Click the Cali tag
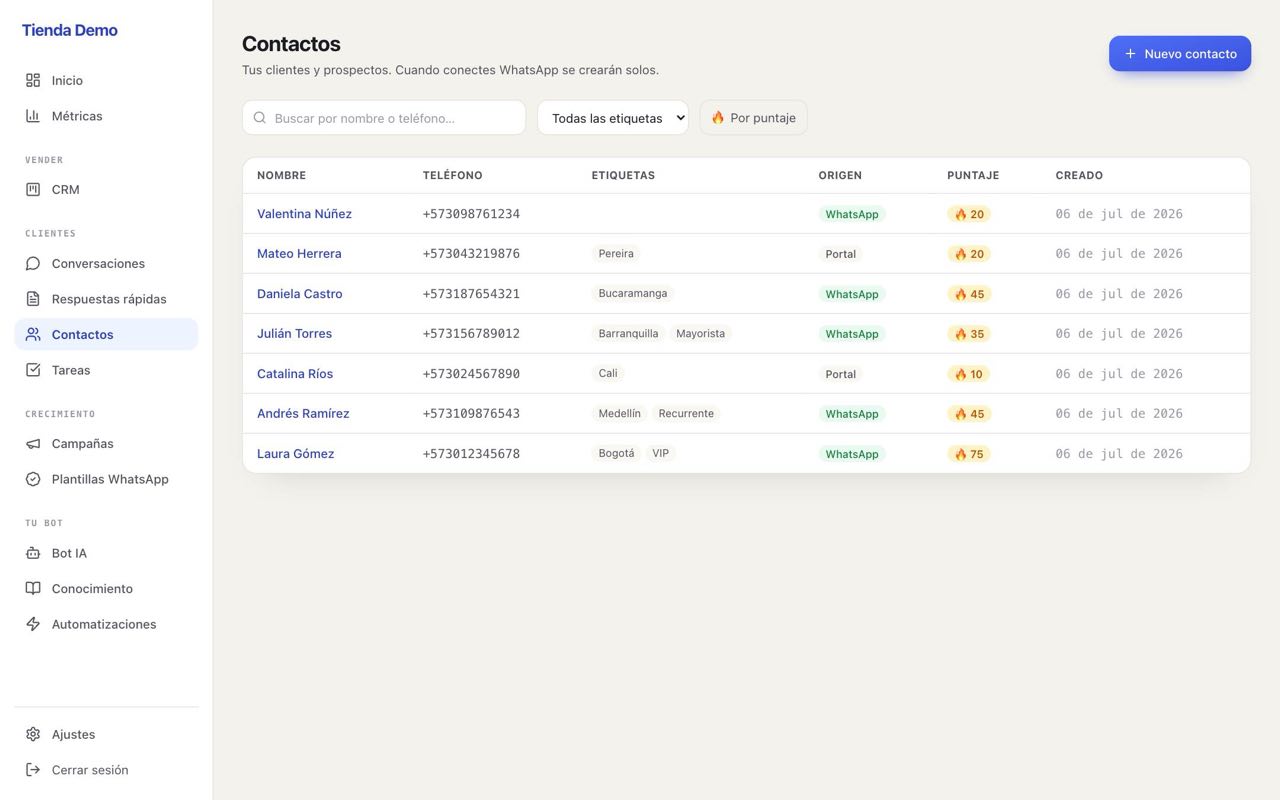 608,374
